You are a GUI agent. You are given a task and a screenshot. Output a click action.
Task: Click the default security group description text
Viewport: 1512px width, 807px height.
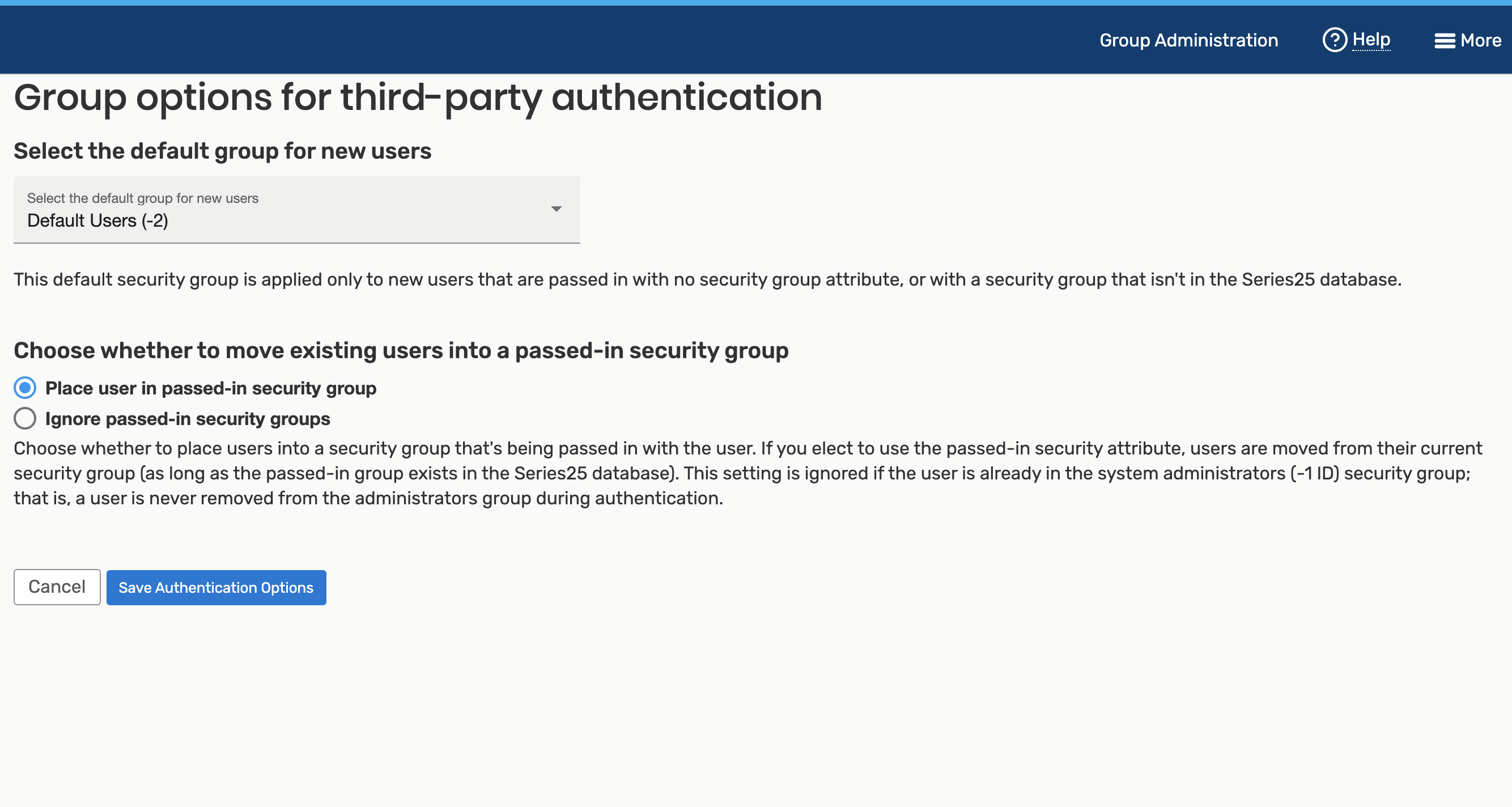pyautogui.click(x=707, y=279)
